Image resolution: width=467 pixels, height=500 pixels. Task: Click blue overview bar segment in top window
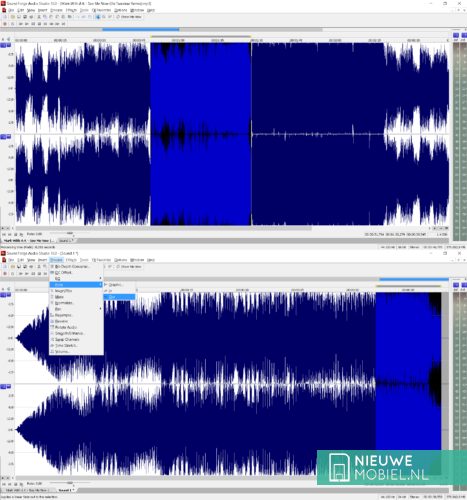click(x=141, y=29)
